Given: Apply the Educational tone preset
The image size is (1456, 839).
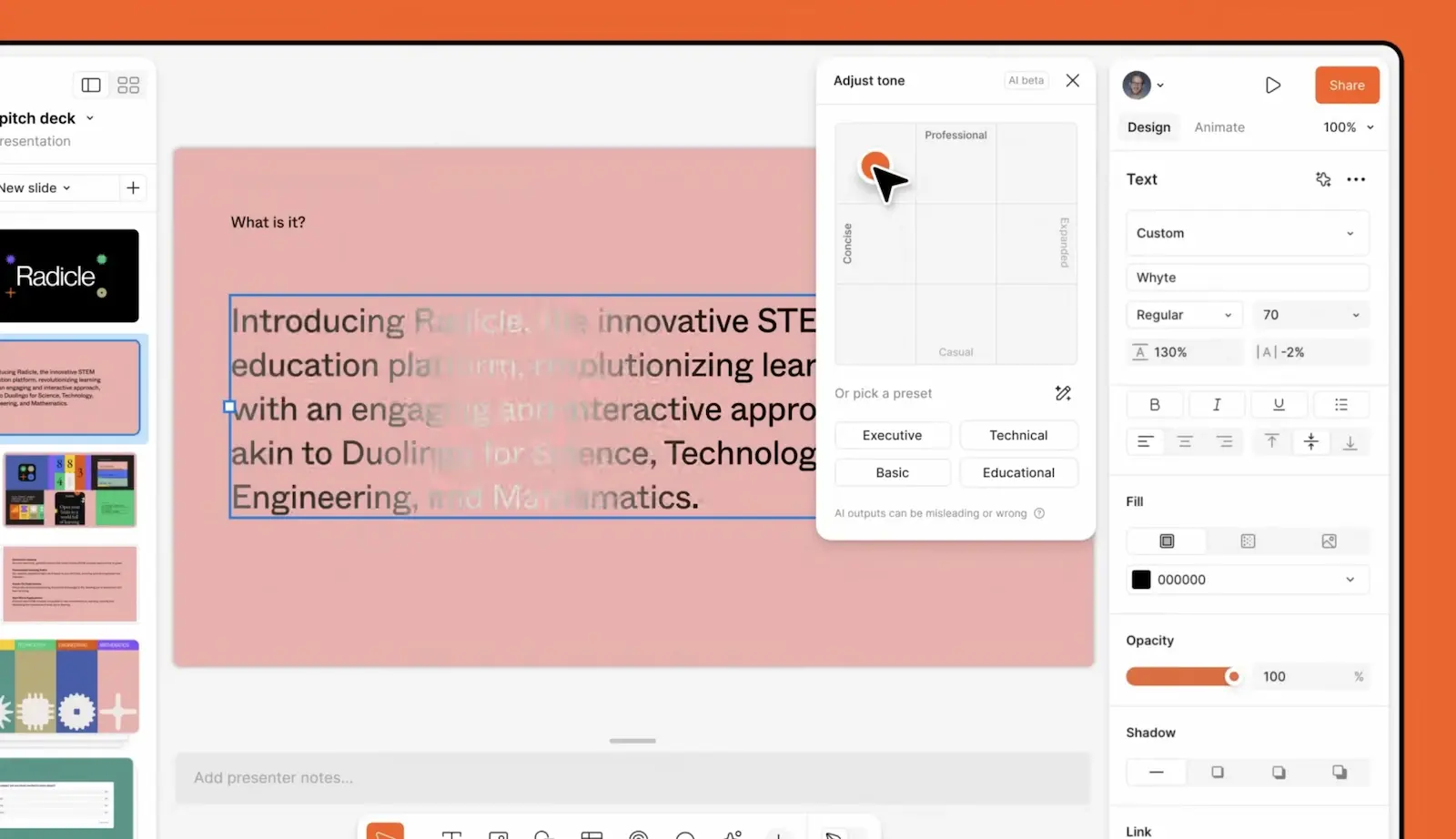Looking at the screenshot, I should (1018, 472).
